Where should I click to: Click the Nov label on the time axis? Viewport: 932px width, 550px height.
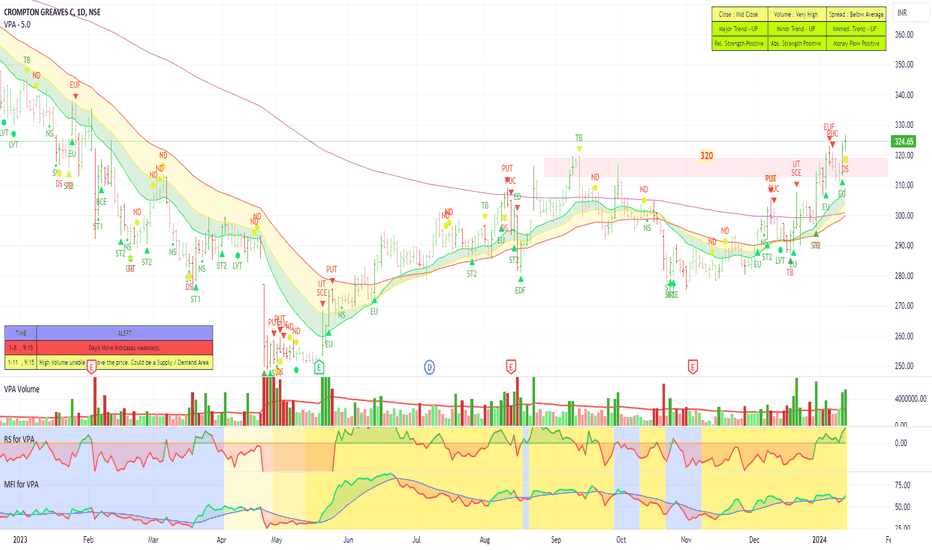686,540
